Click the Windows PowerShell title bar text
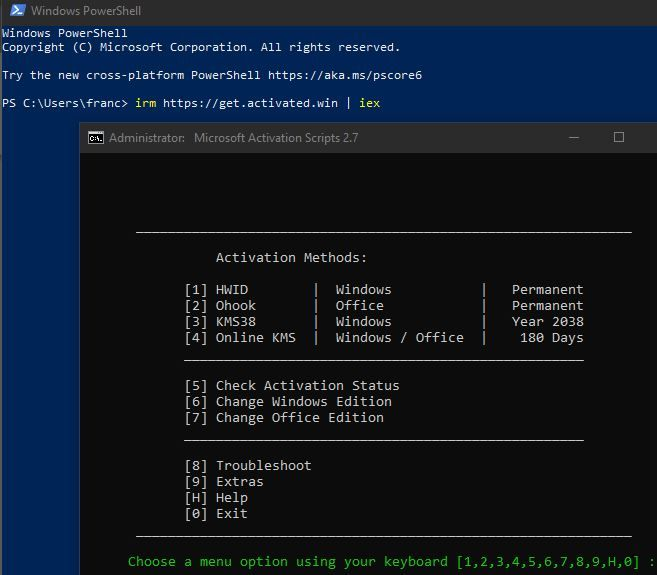657x575 pixels. (86, 11)
